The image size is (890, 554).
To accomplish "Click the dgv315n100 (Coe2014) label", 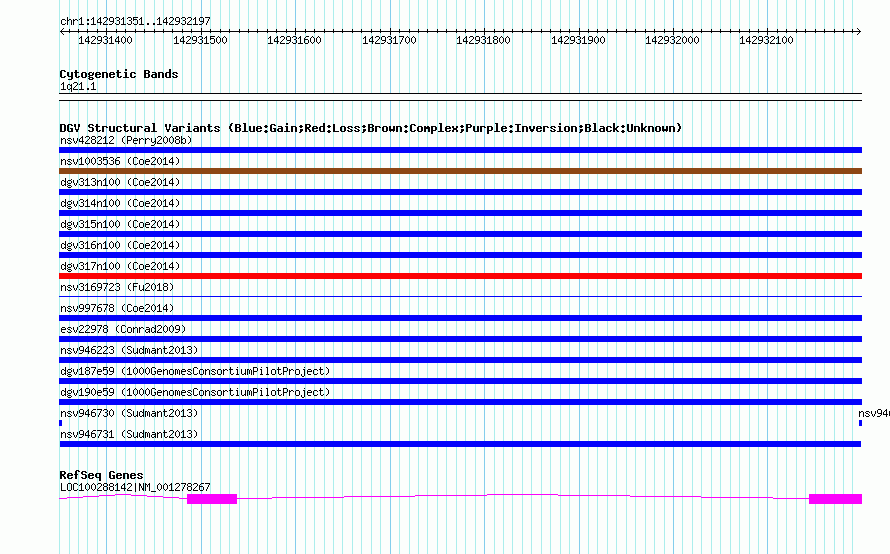I will [120, 224].
